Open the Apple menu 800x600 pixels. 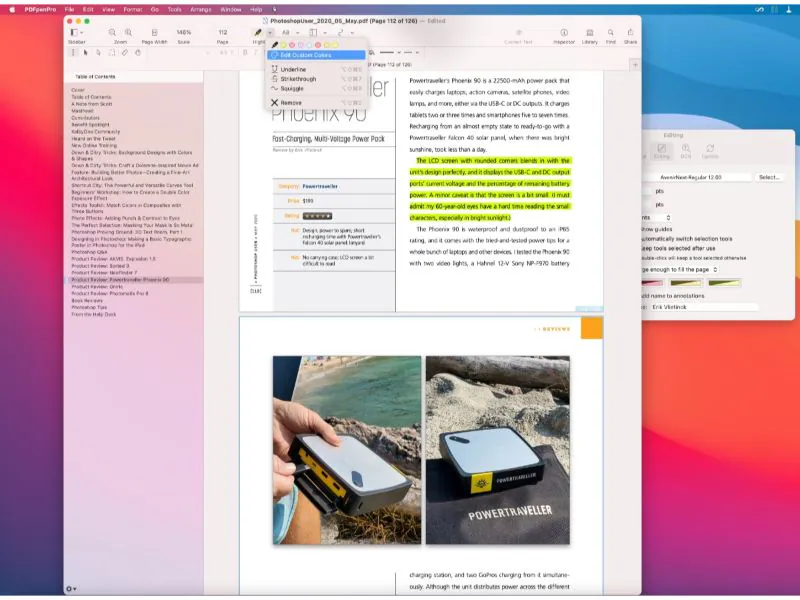[x=12, y=9]
